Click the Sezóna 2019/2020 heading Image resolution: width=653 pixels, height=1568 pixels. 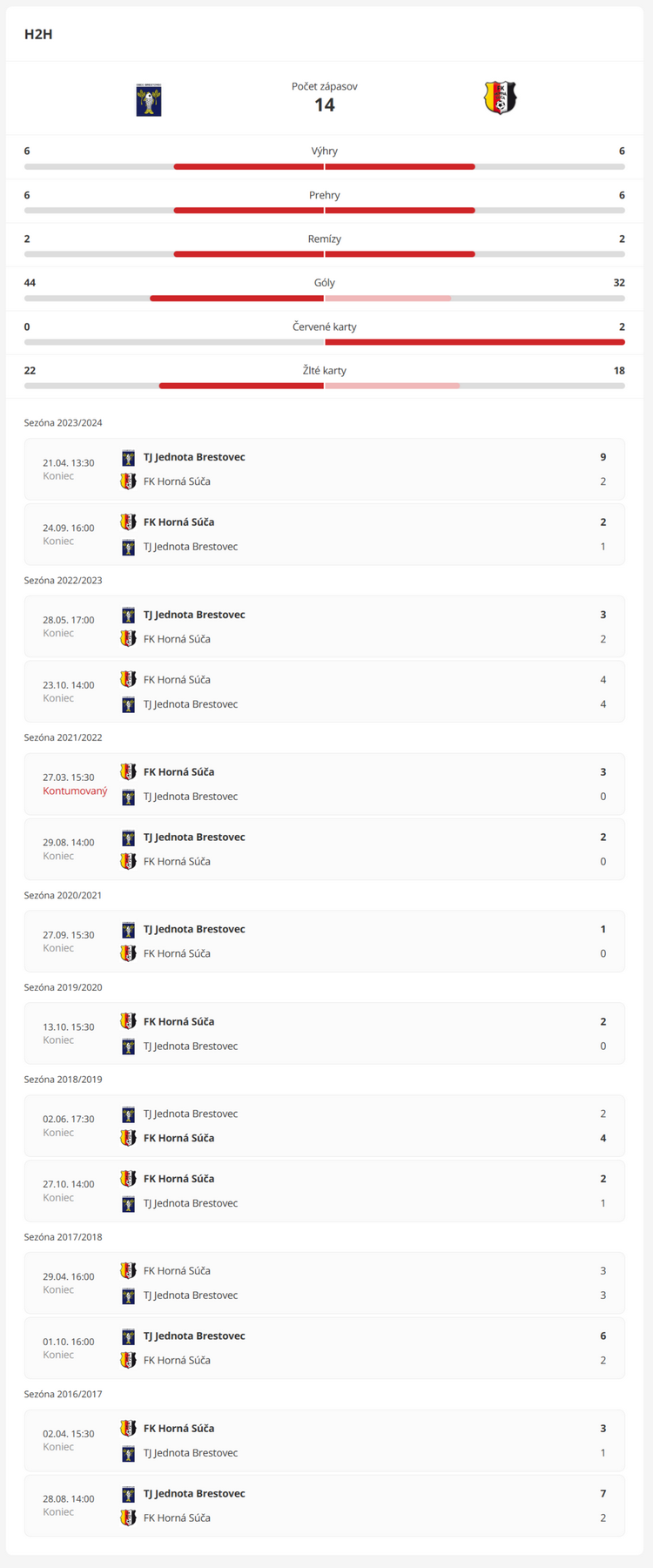(x=64, y=987)
